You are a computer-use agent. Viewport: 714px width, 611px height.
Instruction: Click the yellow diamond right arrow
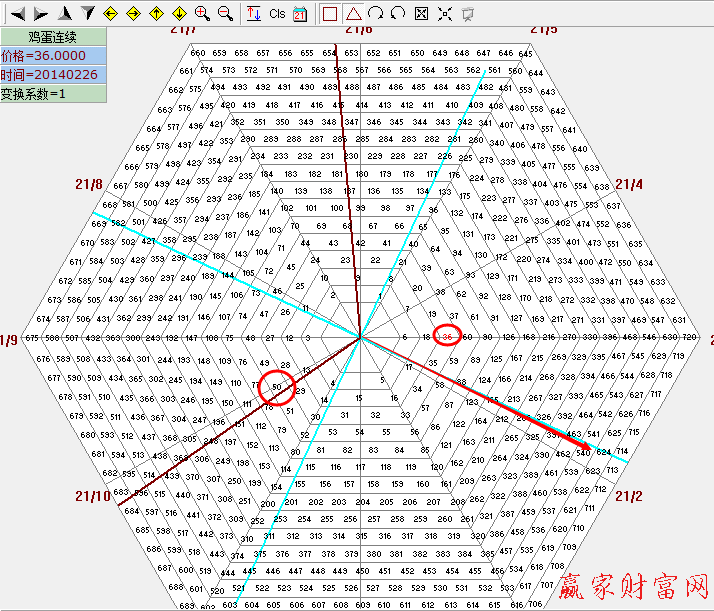(x=132, y=14)
